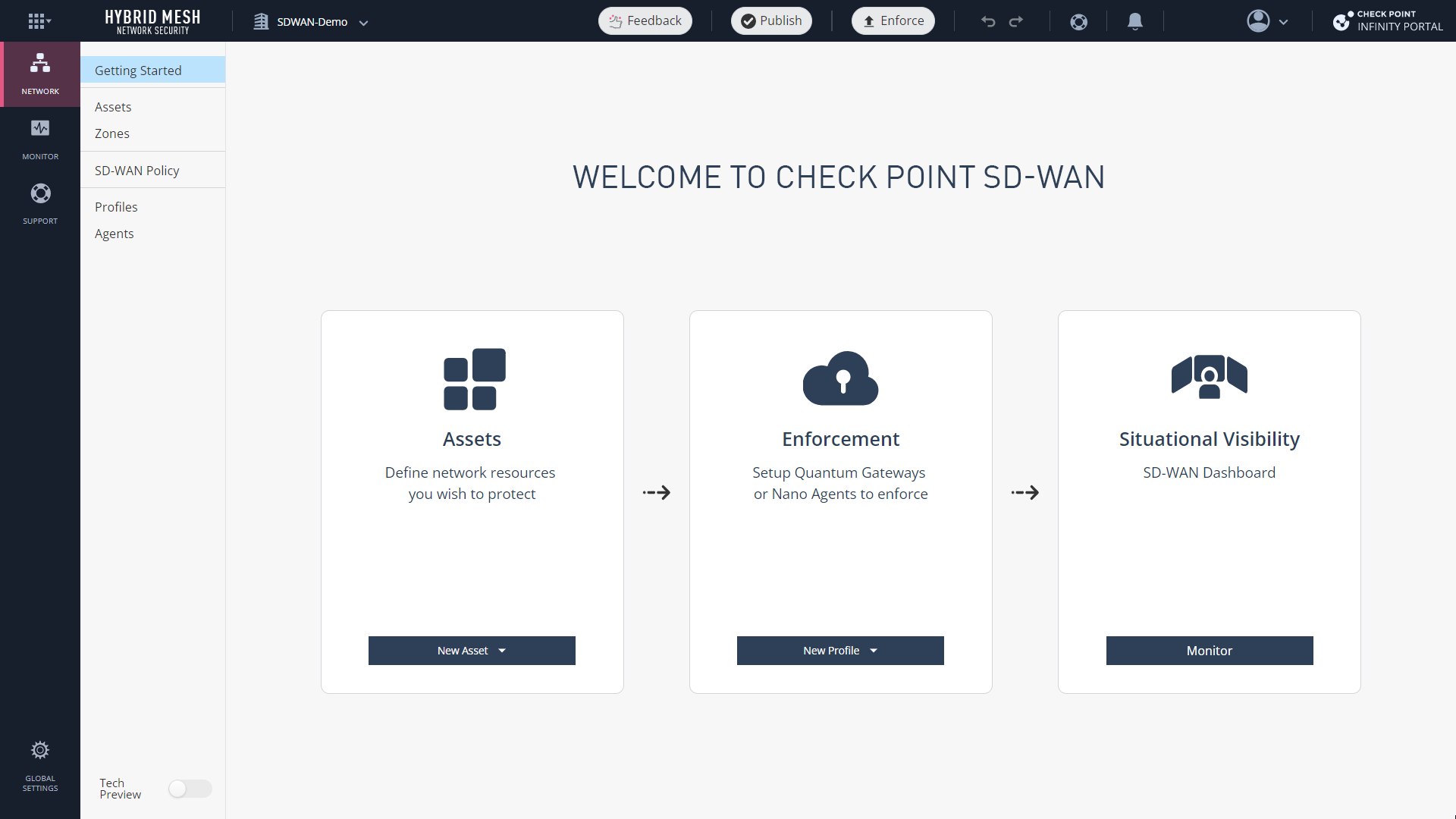Screen dimensions: 1456x819
Task: Select Assets in the side menu
Action: click(x=152, y=107)
